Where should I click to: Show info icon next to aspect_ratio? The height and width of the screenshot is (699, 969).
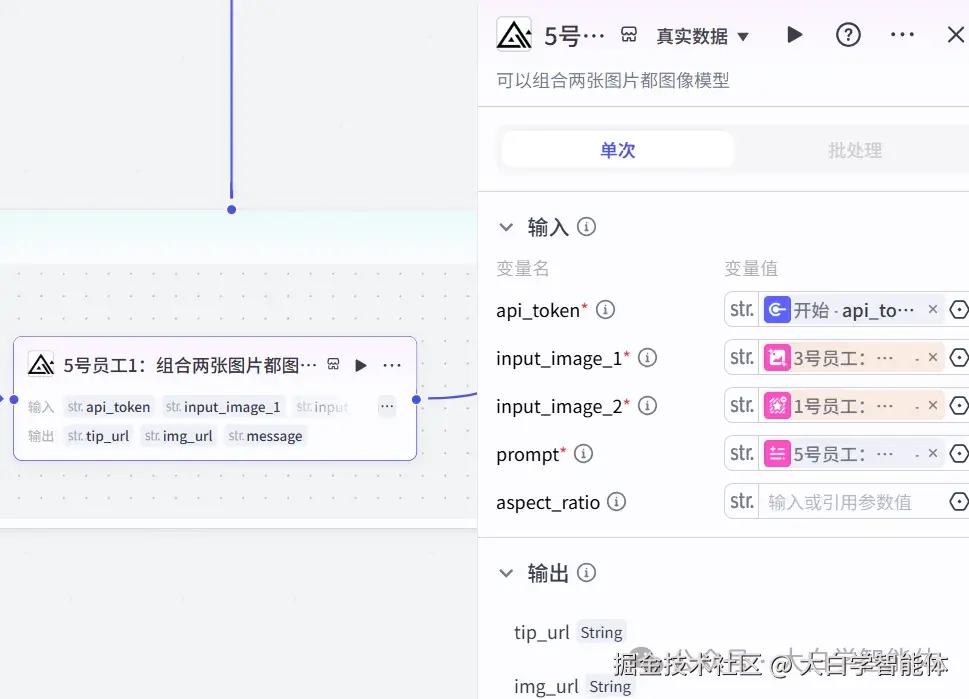[x=616, y=501]
